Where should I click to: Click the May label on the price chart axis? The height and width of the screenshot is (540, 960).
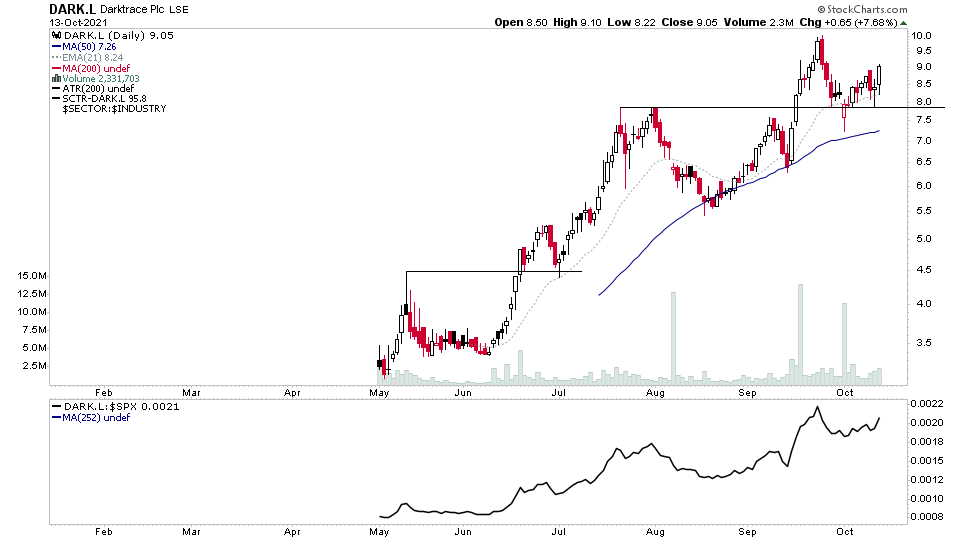pyautogui.click(x=380, y=392)
